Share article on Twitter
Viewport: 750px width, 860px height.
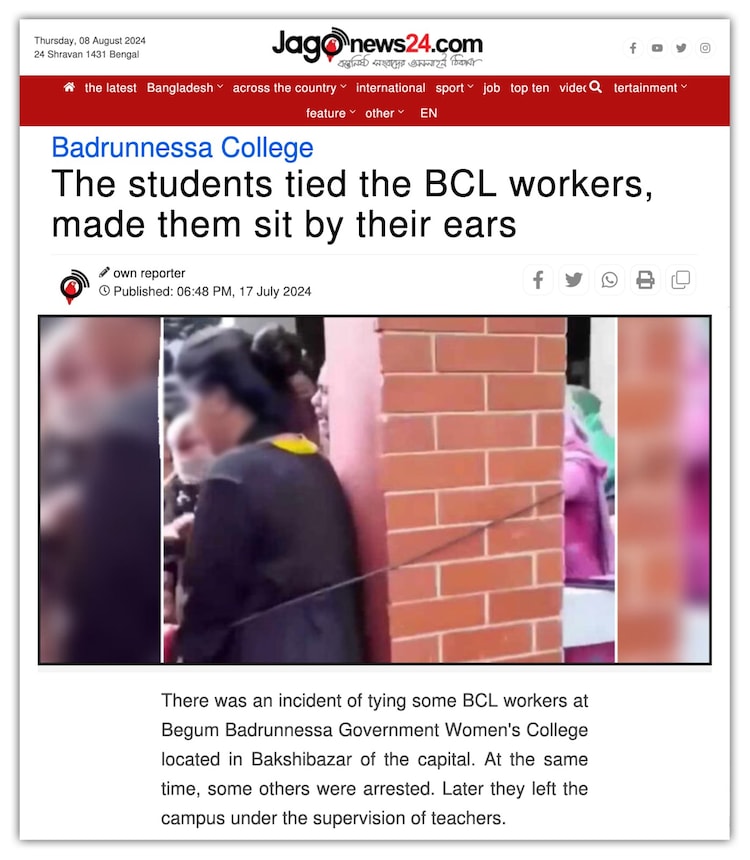(x=574, y=280)
